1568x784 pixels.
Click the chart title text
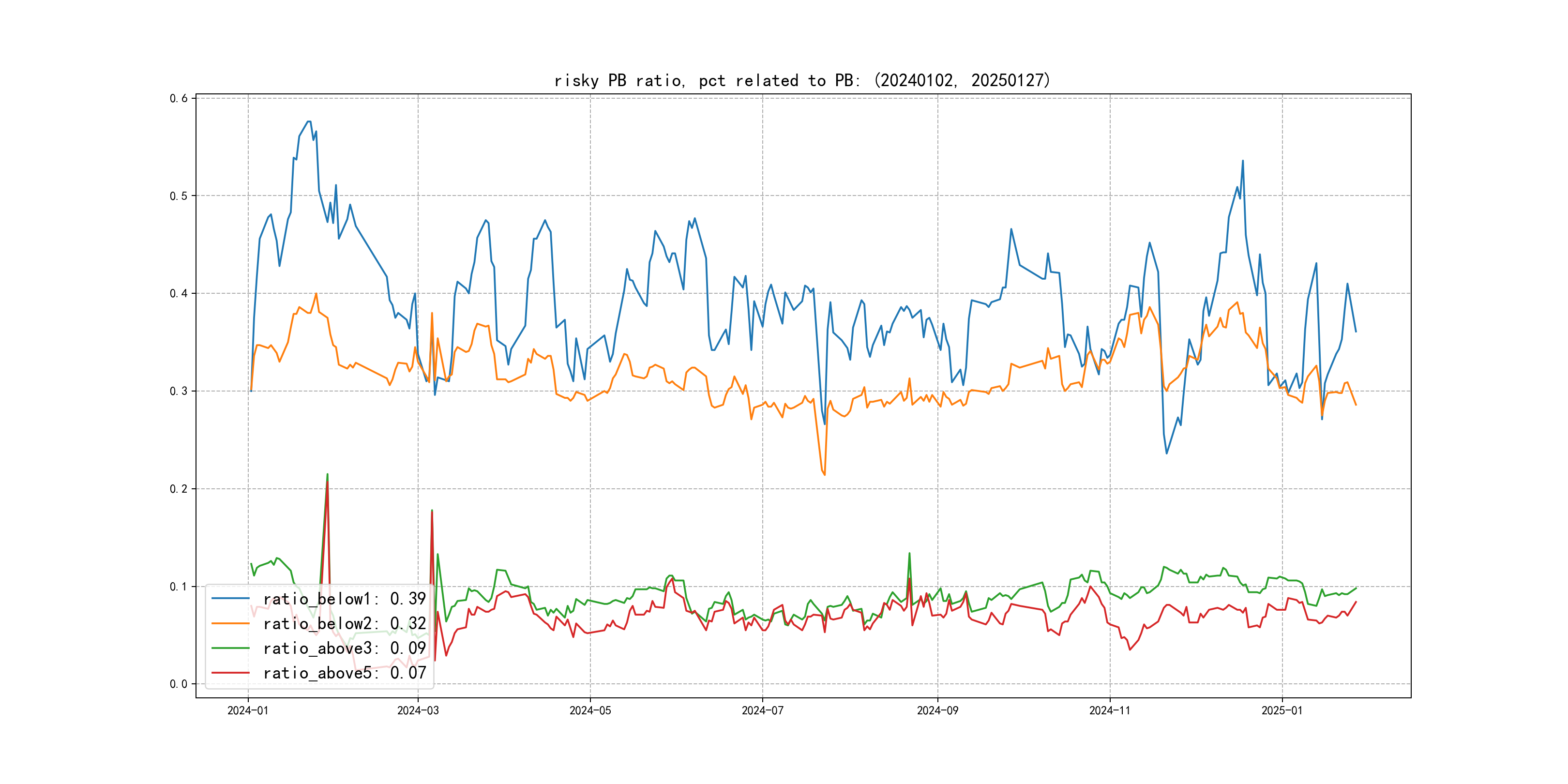click(x=802, y=80)
